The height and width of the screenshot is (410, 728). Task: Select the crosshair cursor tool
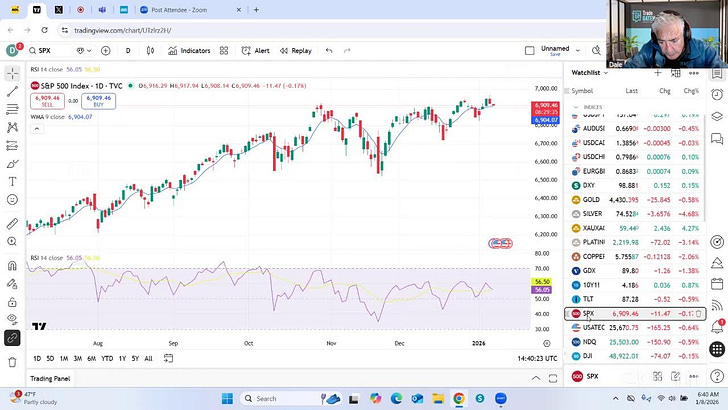click(13, 73)
